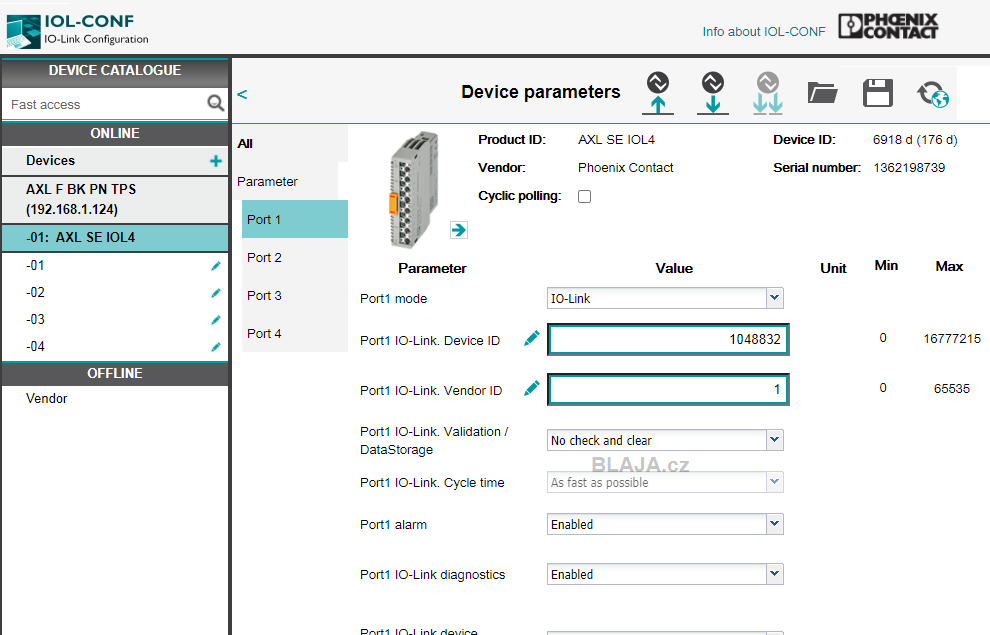Click the Port1 mode label
The width and height of the screenshot is (990, 635).
393,299
